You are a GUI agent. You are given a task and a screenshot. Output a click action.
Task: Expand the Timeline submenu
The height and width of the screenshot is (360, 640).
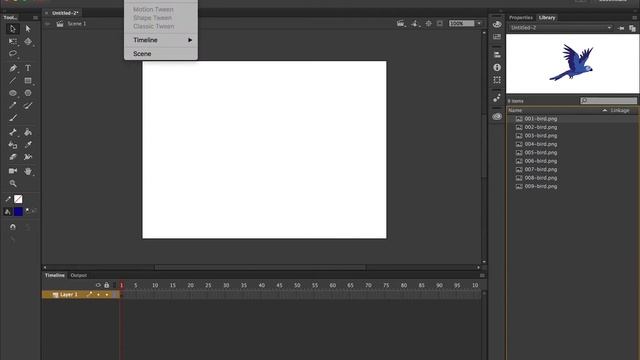coord(161,40)
